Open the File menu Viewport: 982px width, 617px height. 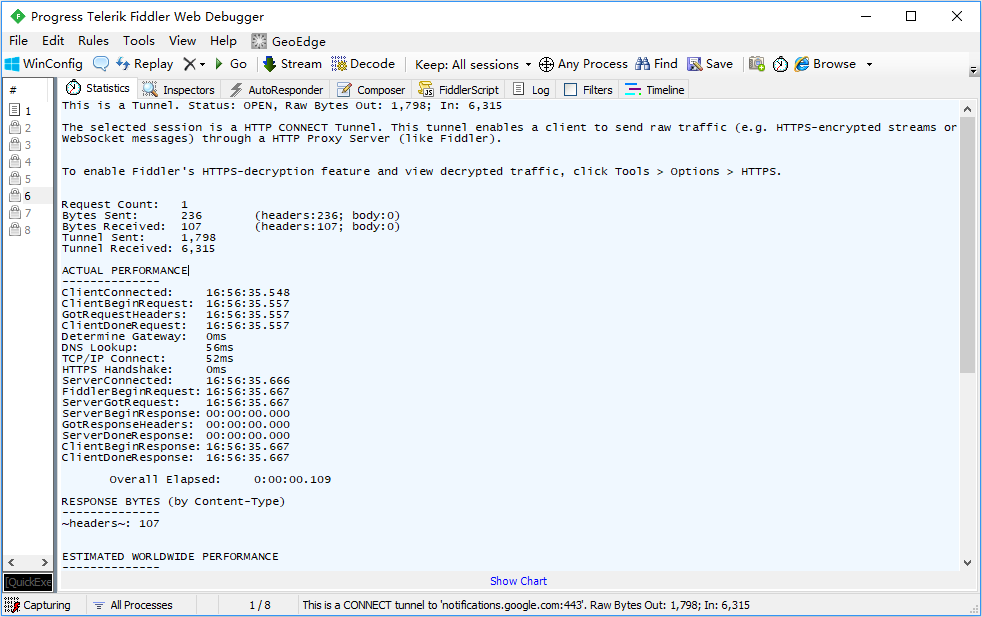(x=19, y=41)
